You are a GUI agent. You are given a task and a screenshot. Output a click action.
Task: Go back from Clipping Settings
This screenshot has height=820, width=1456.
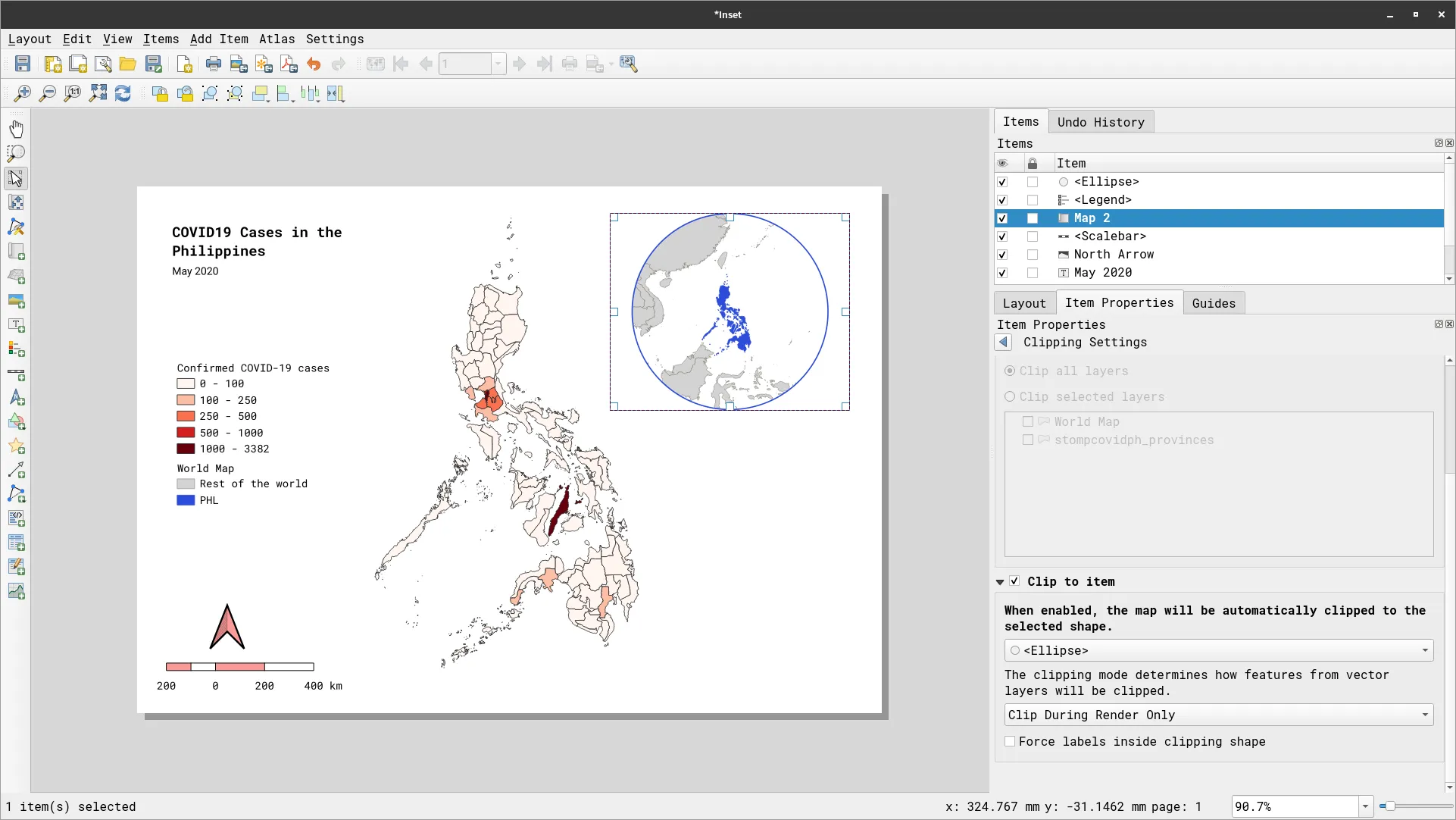click(x=1002, y=343)
